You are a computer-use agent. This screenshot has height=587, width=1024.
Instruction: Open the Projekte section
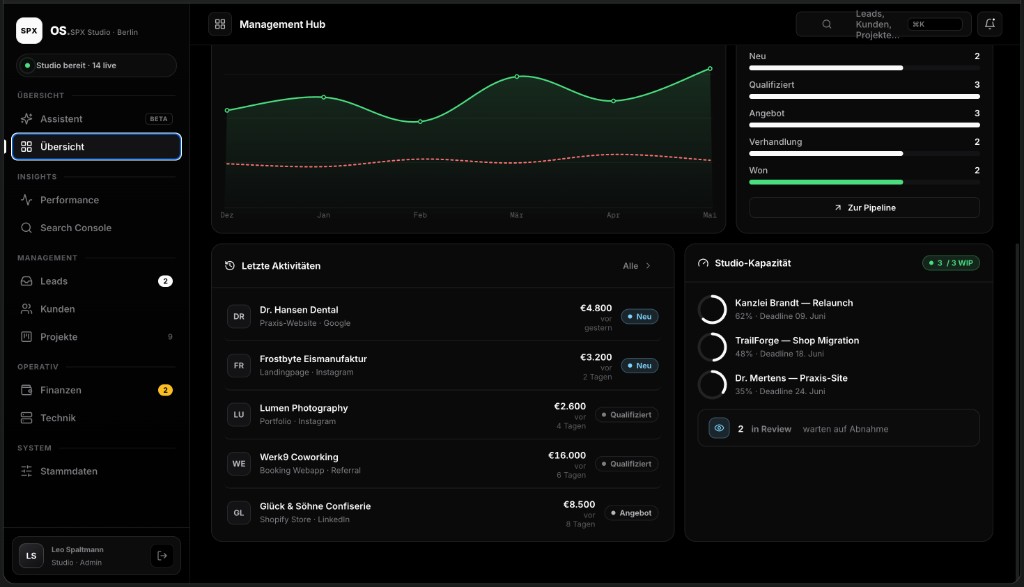coord(96,337)
